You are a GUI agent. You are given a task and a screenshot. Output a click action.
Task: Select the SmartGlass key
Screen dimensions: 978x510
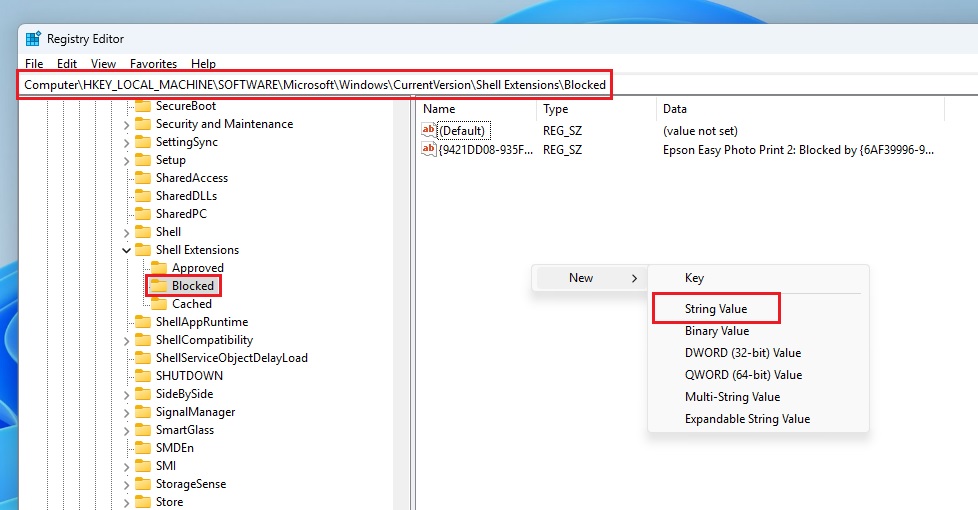[185, 430]
